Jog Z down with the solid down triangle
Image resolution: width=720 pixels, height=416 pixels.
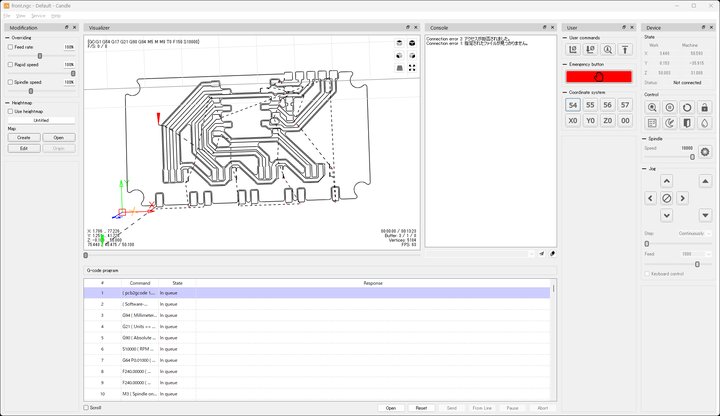[x=705, y=215]
